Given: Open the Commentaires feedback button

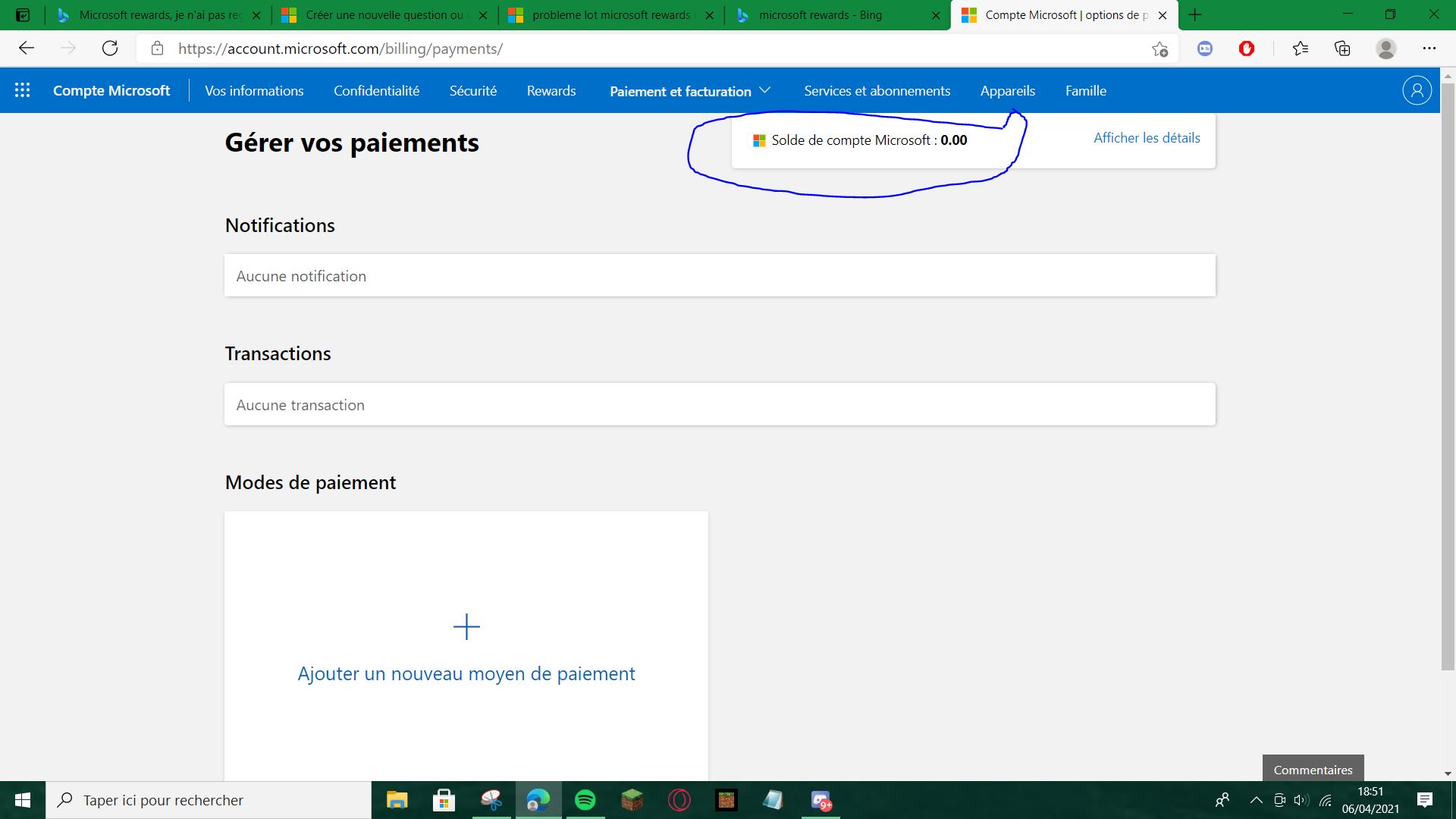Looking at the screenshot, I should 1313,769.
